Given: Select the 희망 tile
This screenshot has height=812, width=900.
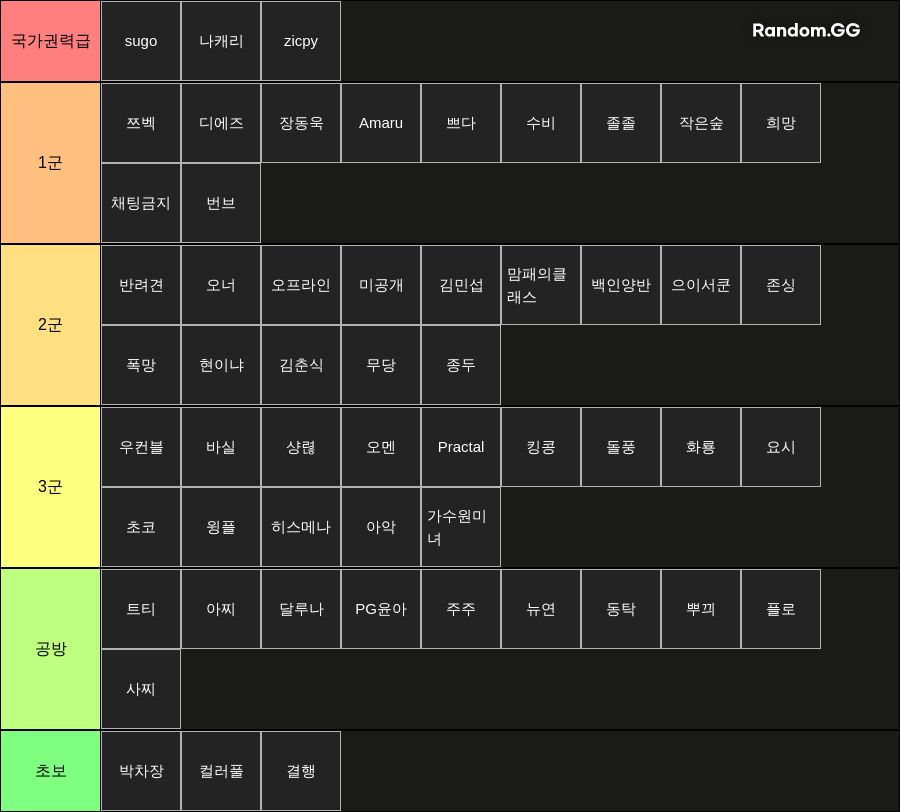Looking at the screenshot, I should point(781,123).
